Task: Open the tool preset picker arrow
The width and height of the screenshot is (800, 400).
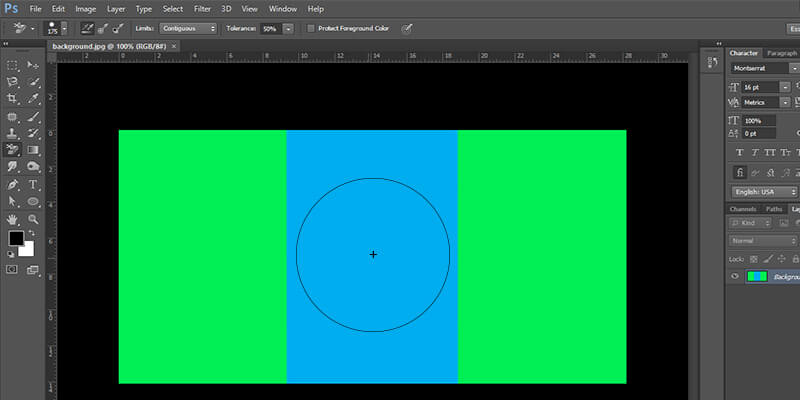Action: [33, 29]
